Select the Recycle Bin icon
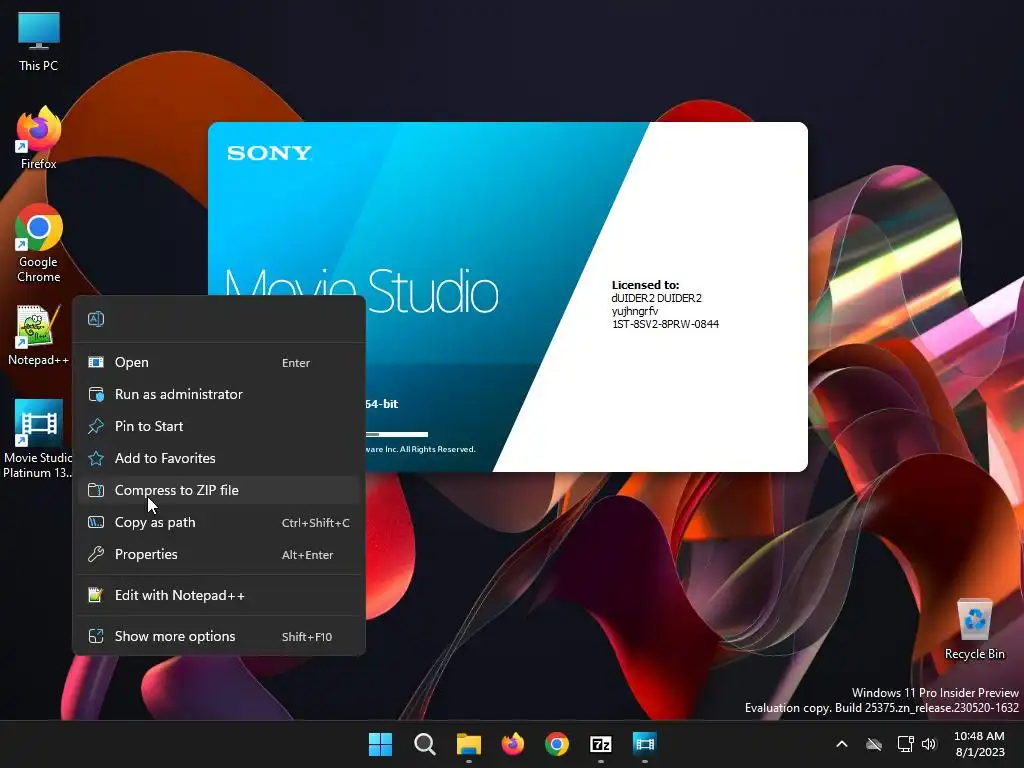1024x768 pixels. (x=974, y=630)
